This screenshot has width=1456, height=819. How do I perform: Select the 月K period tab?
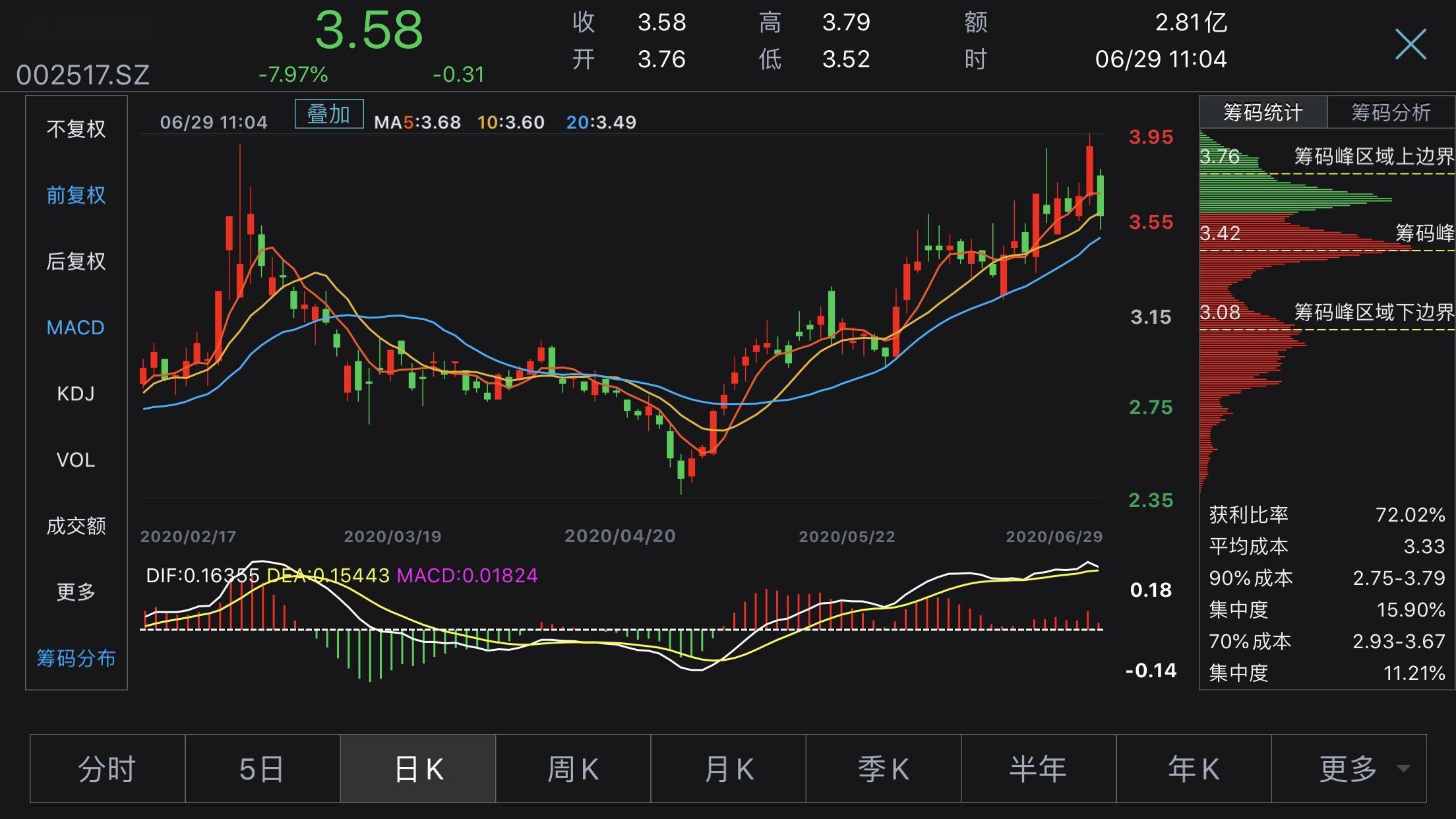tap(729, 769)
